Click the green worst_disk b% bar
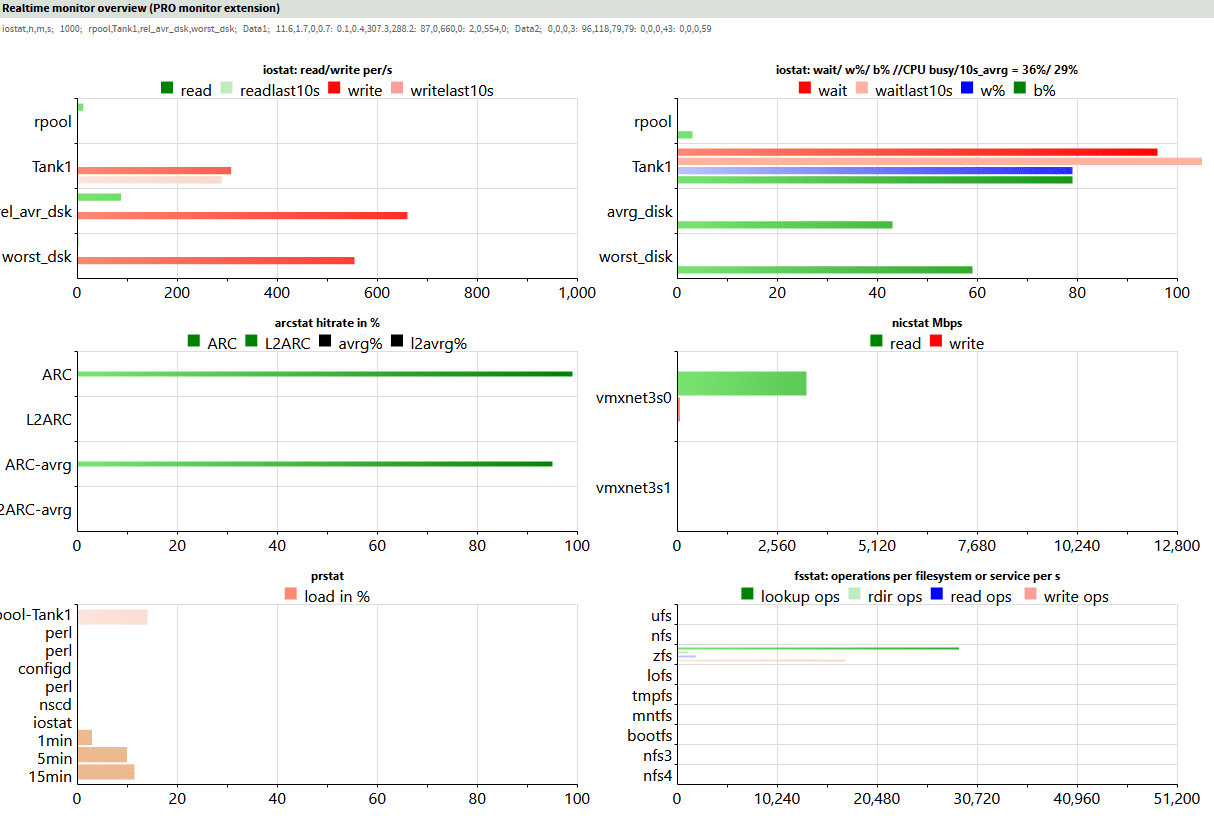The width and height of the screenshot is (1214, 818). click(825, 269)
